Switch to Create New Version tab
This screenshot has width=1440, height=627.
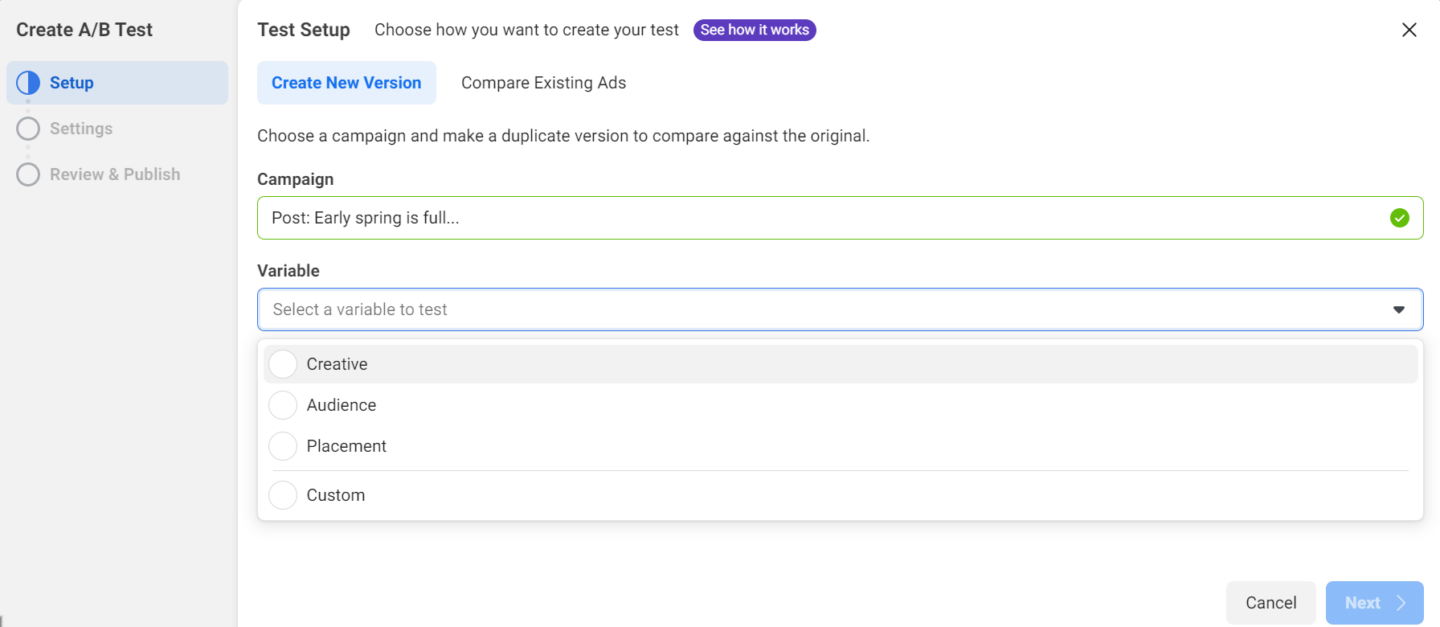tap(346, 83)
